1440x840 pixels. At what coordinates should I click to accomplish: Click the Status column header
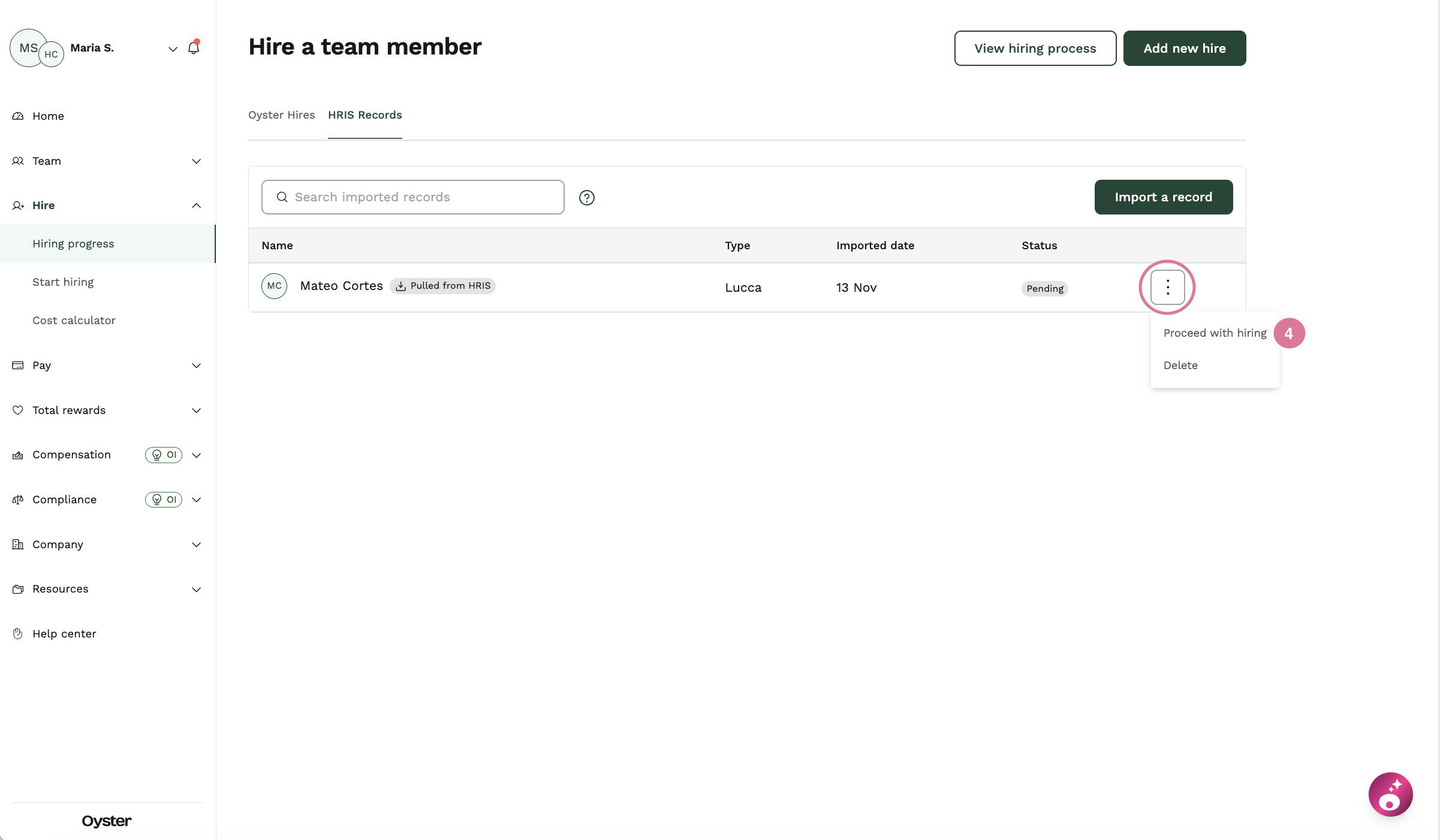tap(1040, 246)
